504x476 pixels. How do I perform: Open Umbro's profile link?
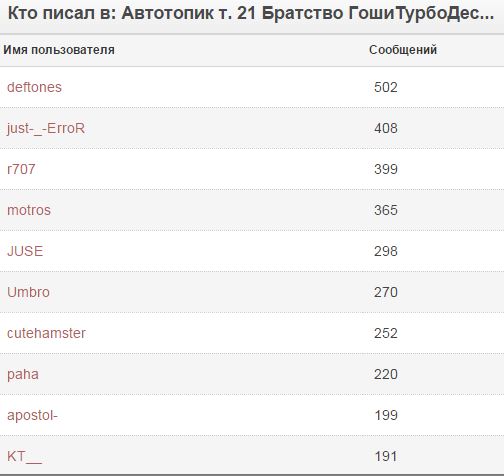coord(28,292)
